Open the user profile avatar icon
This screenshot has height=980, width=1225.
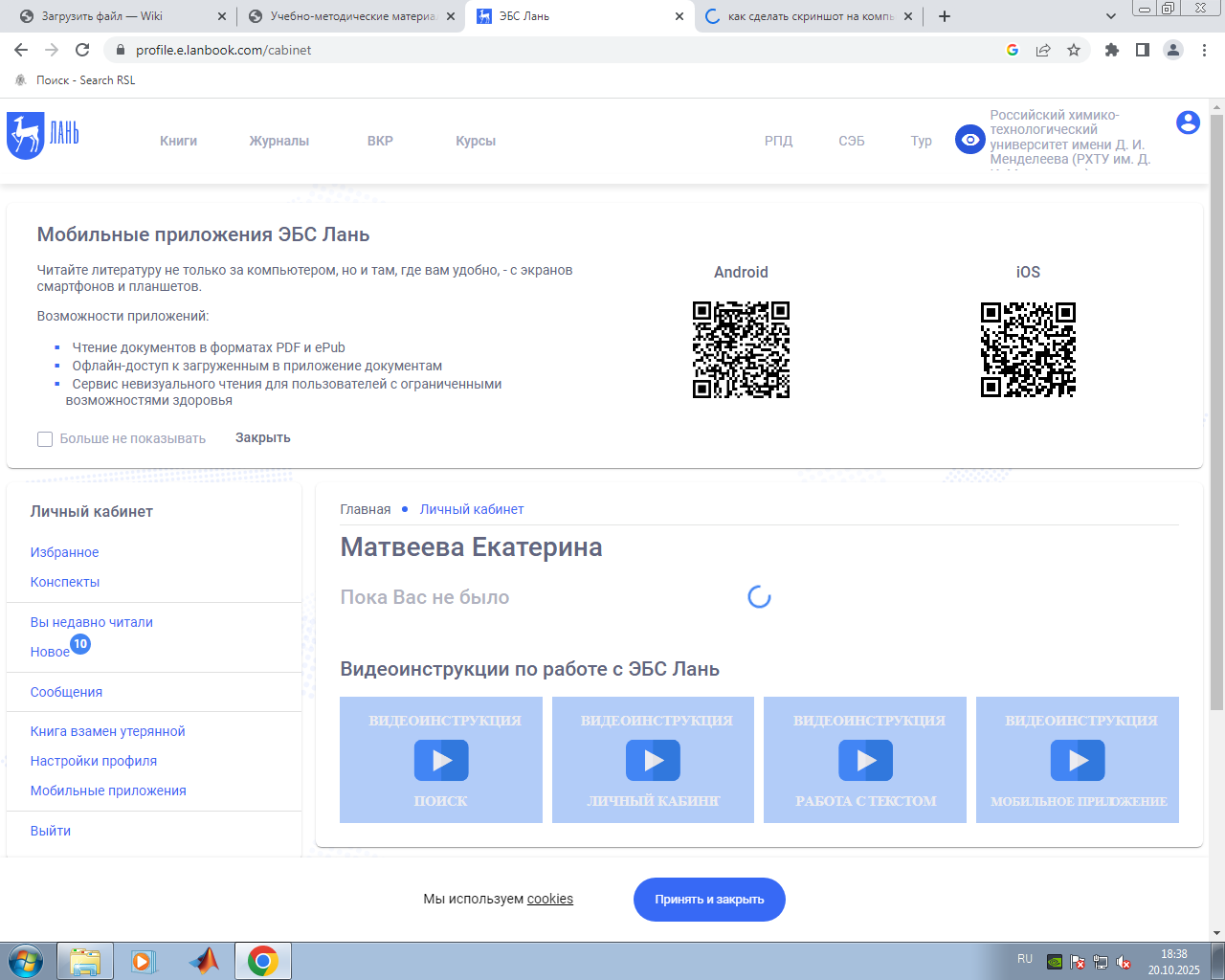point(1188,122)
